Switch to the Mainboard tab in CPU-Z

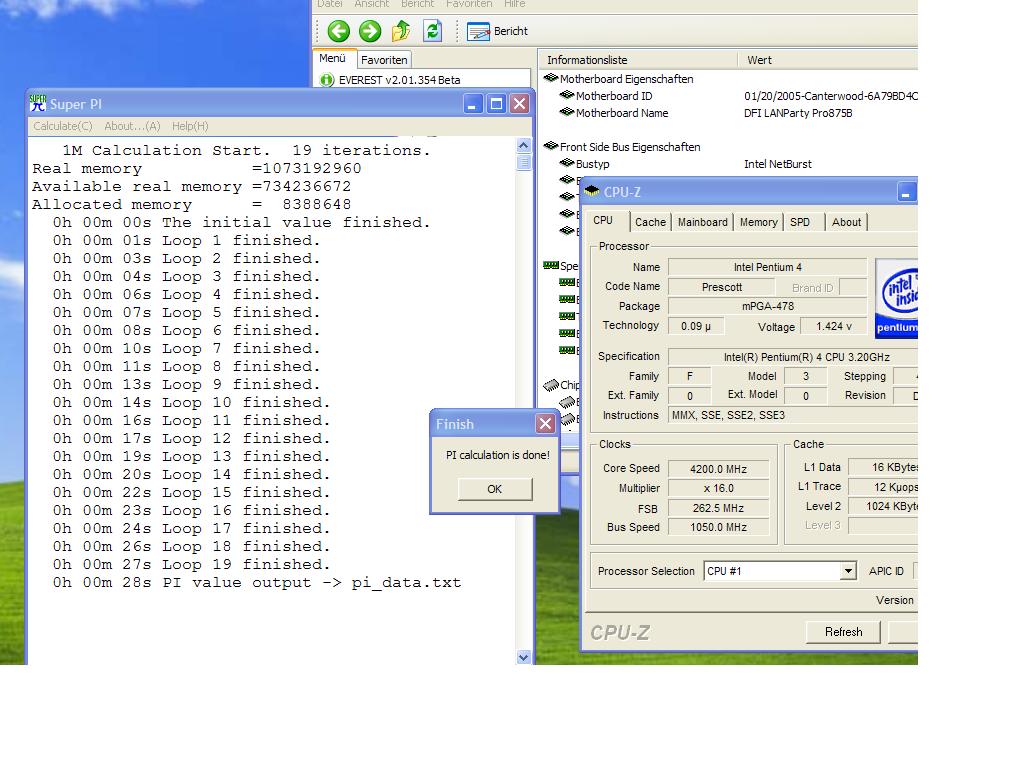703,222
